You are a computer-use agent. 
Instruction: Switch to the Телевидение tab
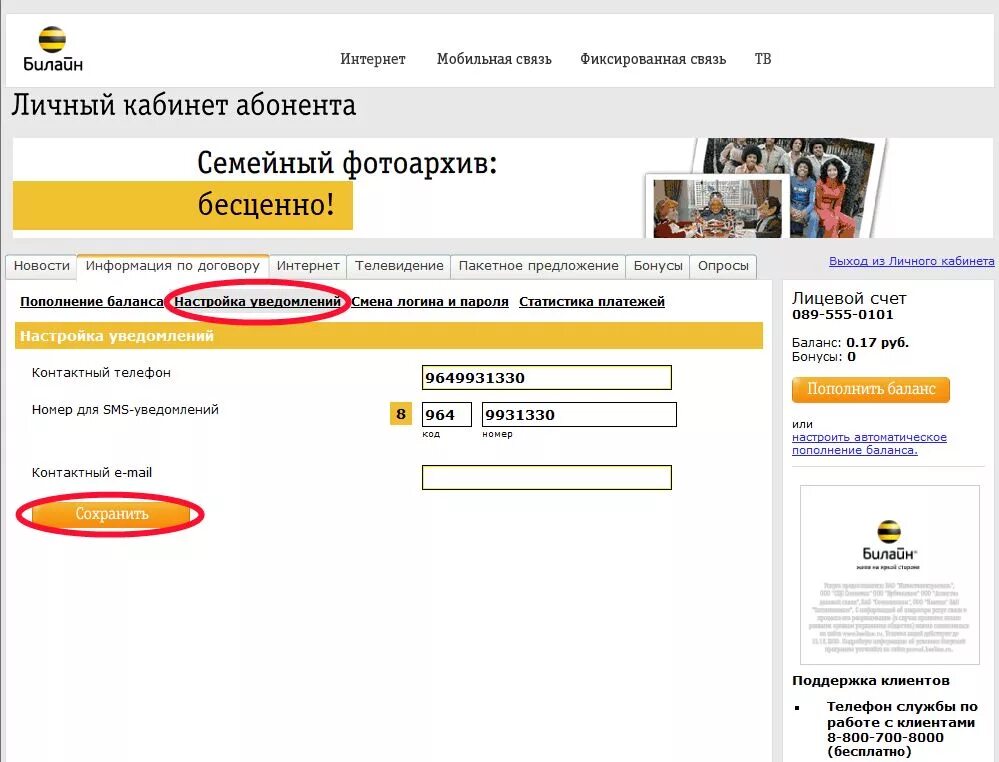(399, 266)
